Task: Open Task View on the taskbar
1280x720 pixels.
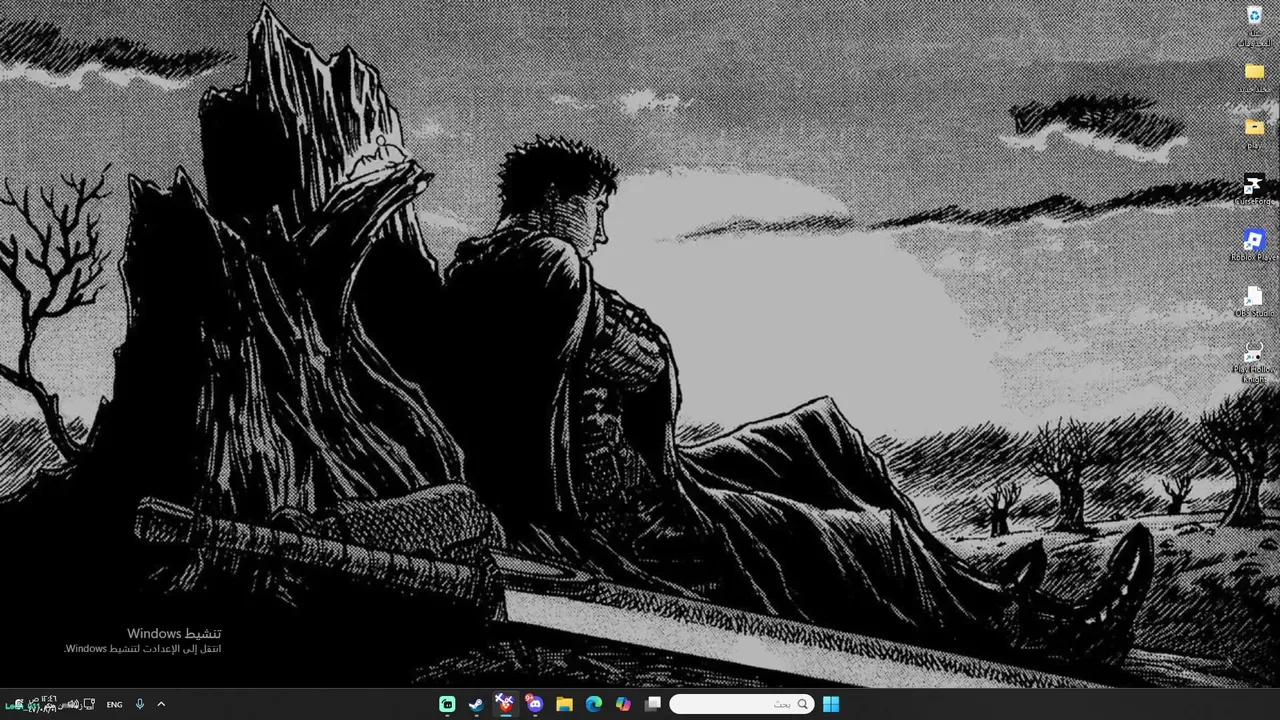Action: (x=652, y=704)
